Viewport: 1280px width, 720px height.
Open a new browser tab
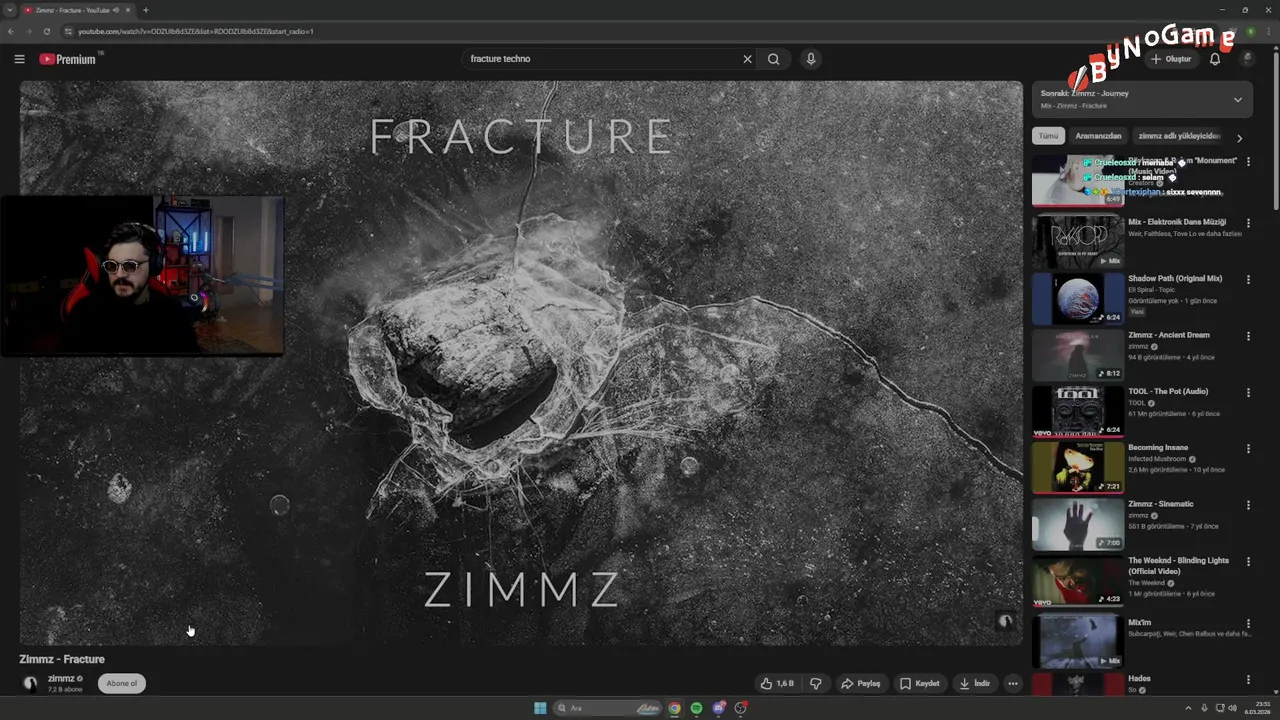(x=146, y=10)
